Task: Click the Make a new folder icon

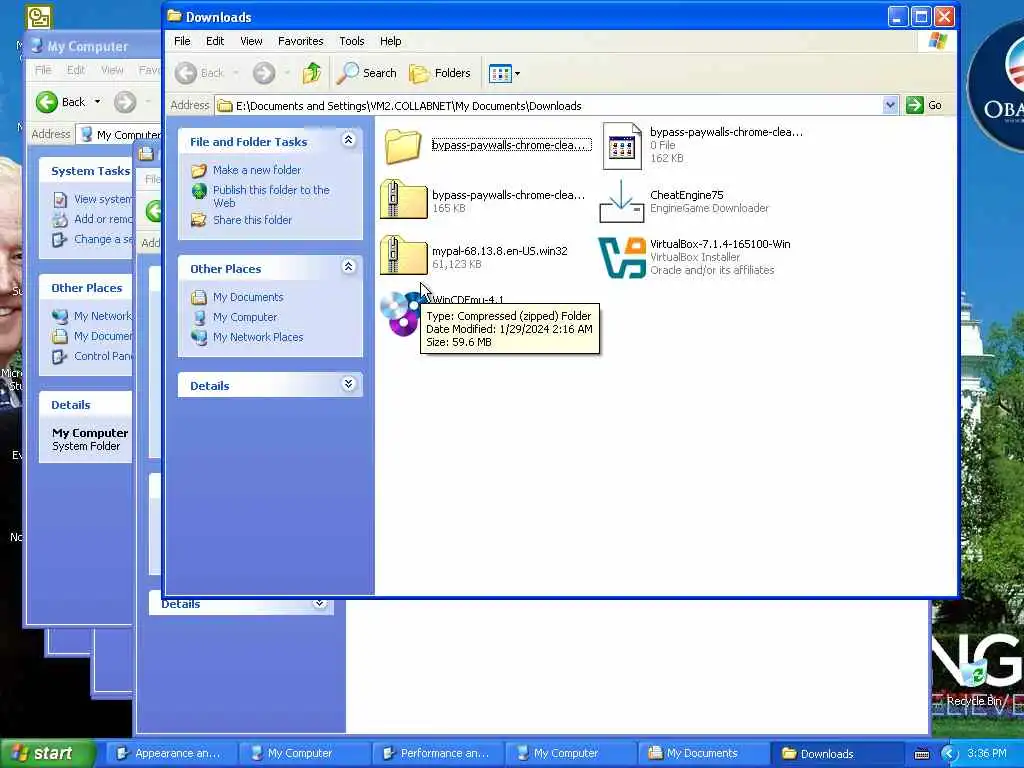Action: click(x=199, y=170)
